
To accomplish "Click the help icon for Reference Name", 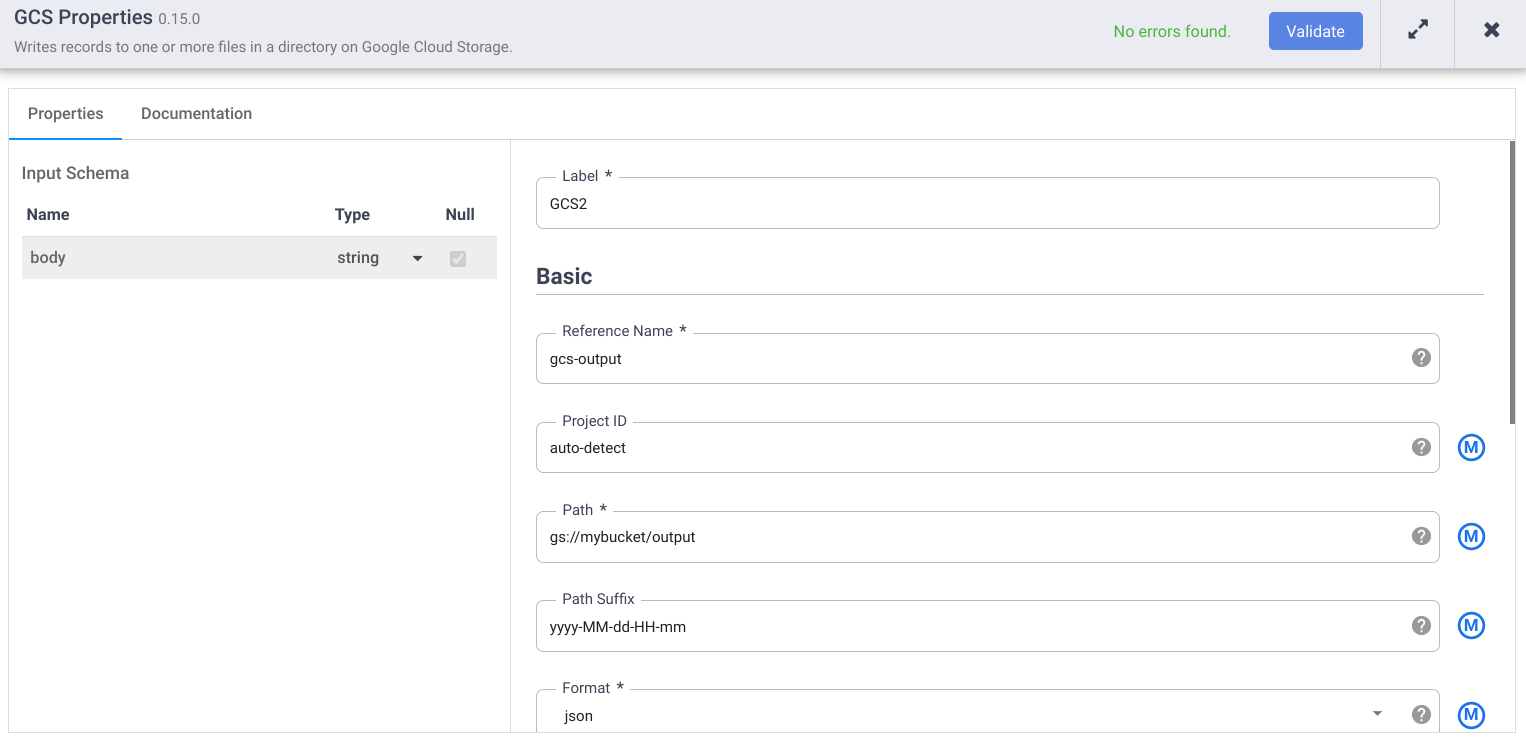I will 1420,358.
